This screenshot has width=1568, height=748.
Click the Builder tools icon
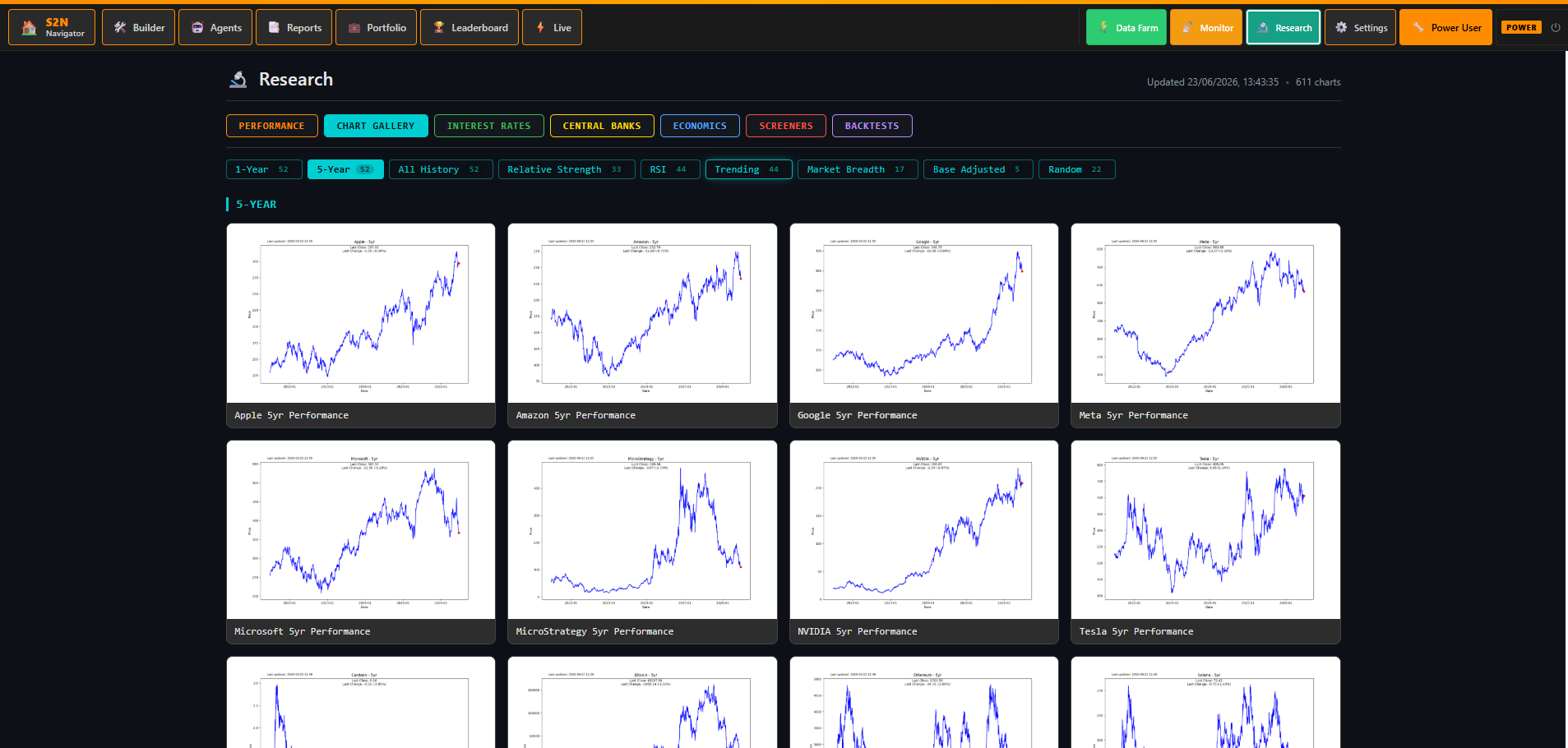pyautogui.click(x=120, y=27)
